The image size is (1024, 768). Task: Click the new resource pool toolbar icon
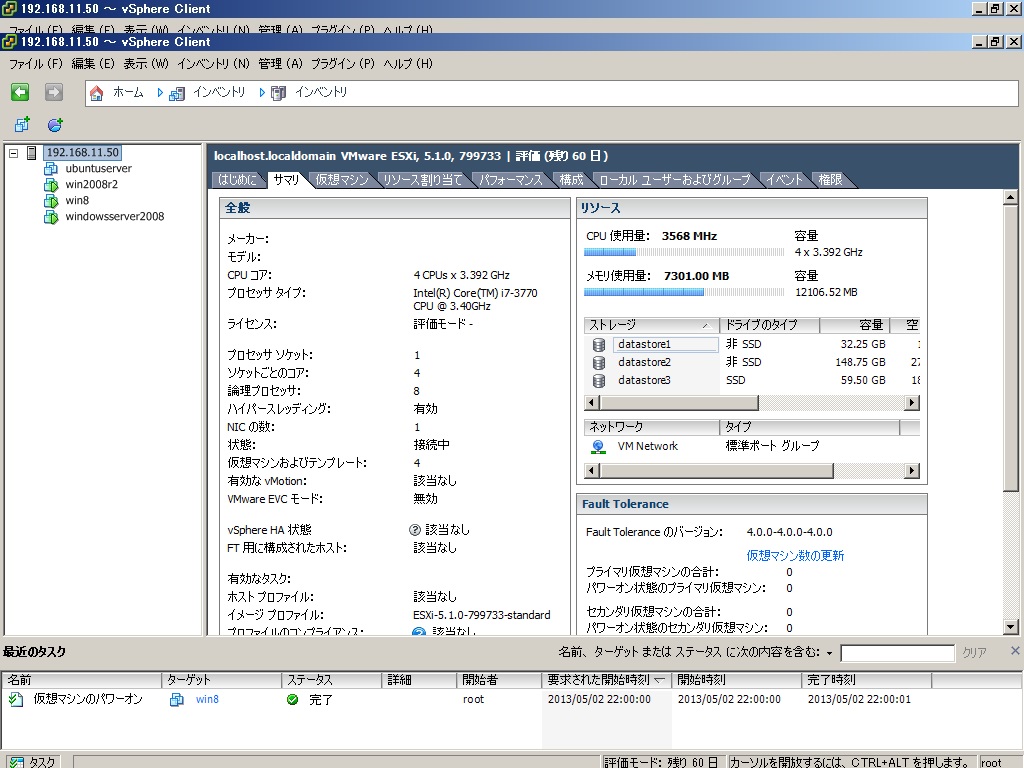(55, 125)
